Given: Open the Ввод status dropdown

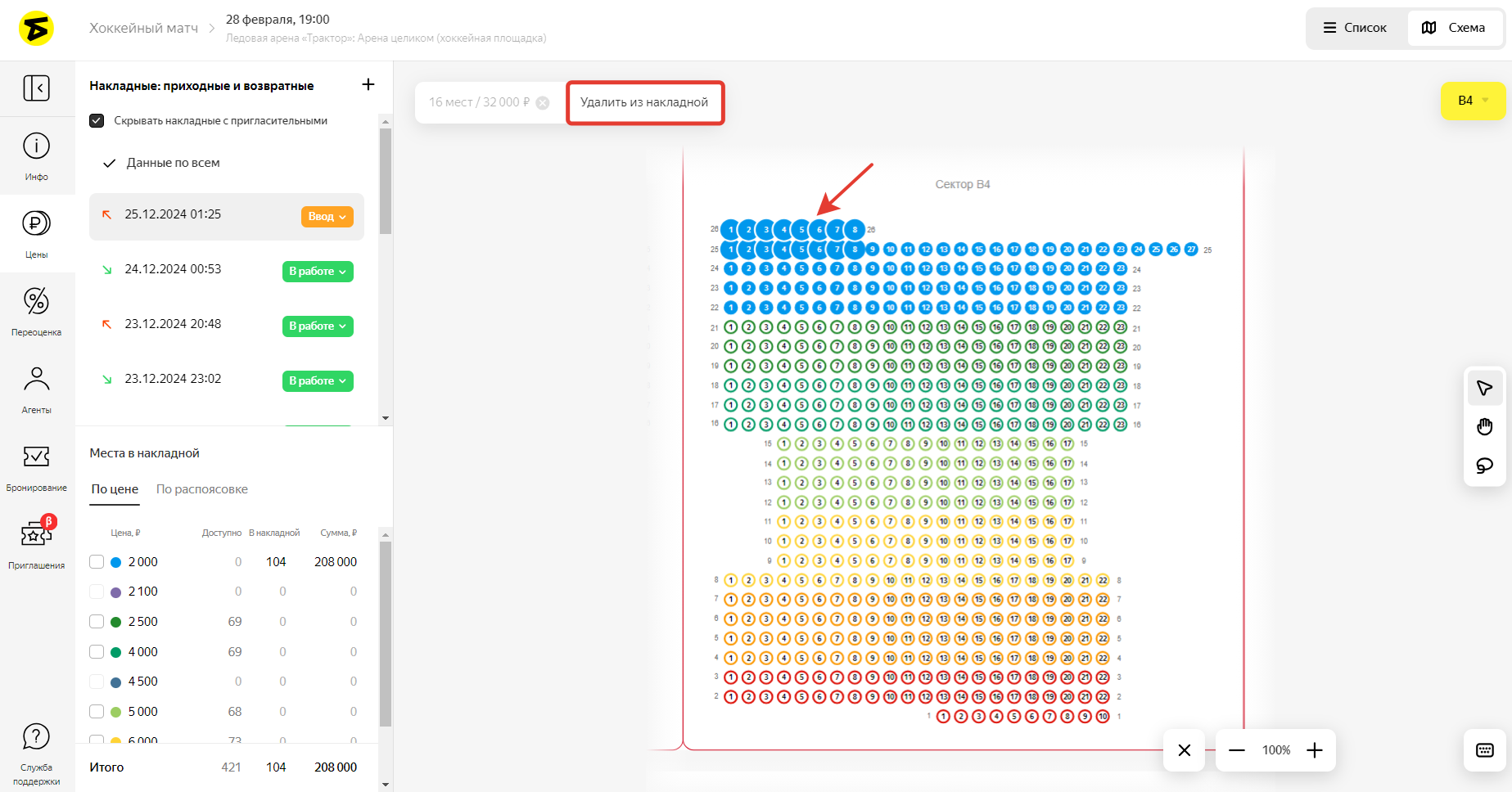Looking at the screenshot, I should [x=327, y=217].
